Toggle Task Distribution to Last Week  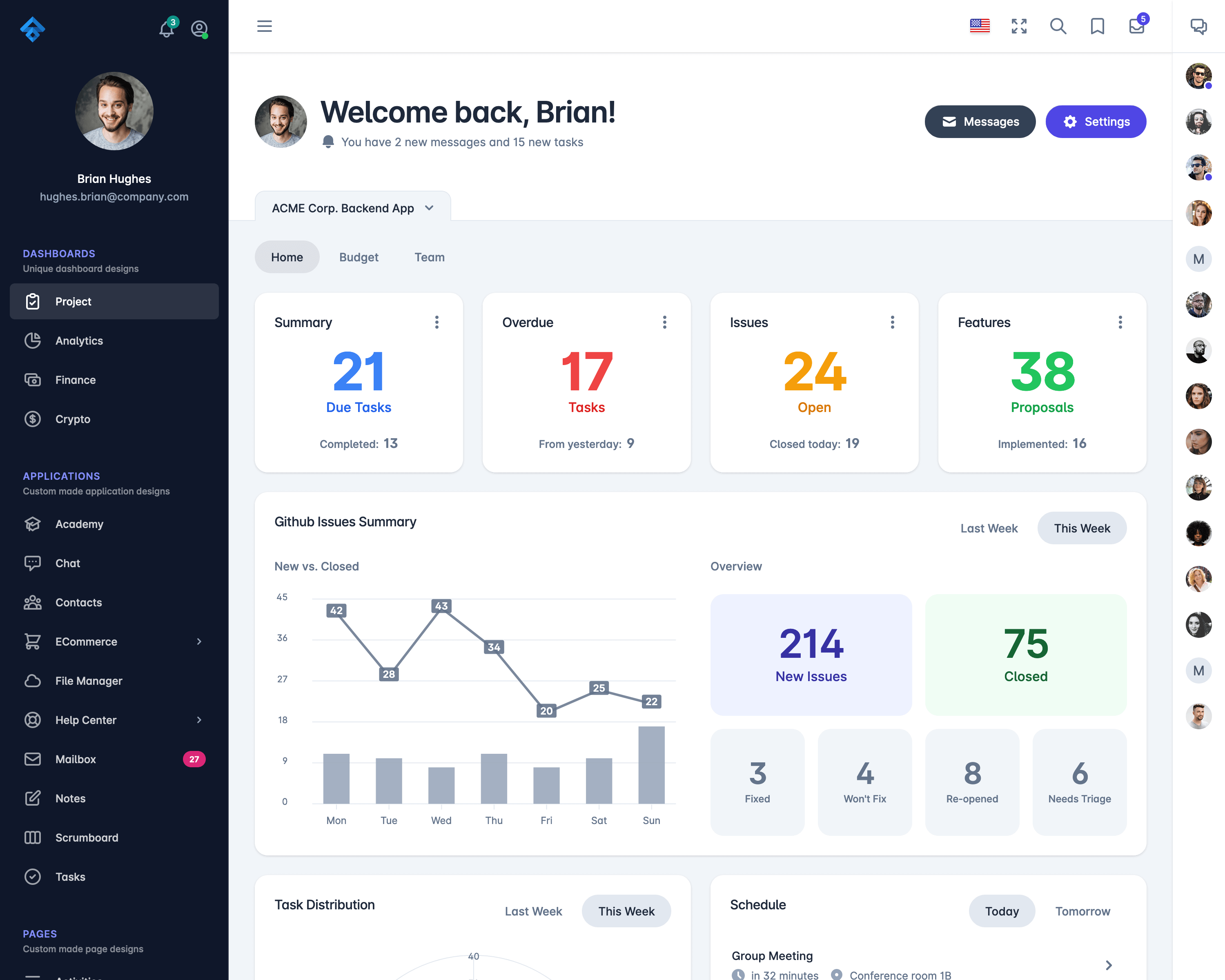[x=533, y=911]
